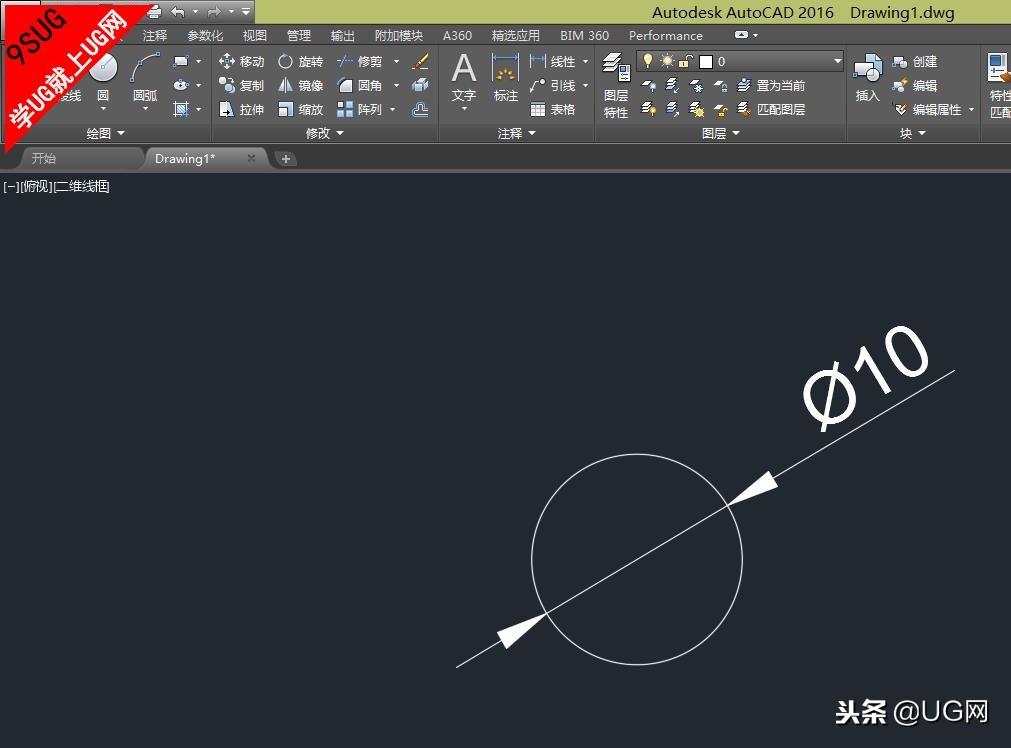Toggle layer freeze sun icon in layer dropdown
This screenshot has width=1011, height=748.
[667, 61]
